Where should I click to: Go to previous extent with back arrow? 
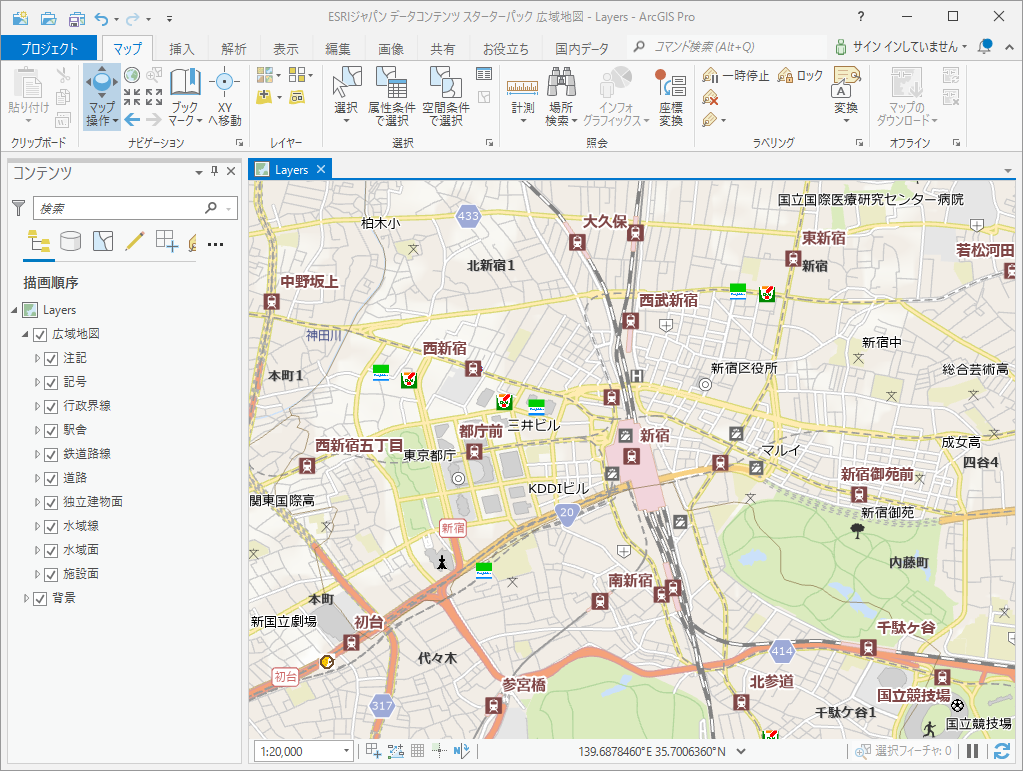tap(132, 119)
